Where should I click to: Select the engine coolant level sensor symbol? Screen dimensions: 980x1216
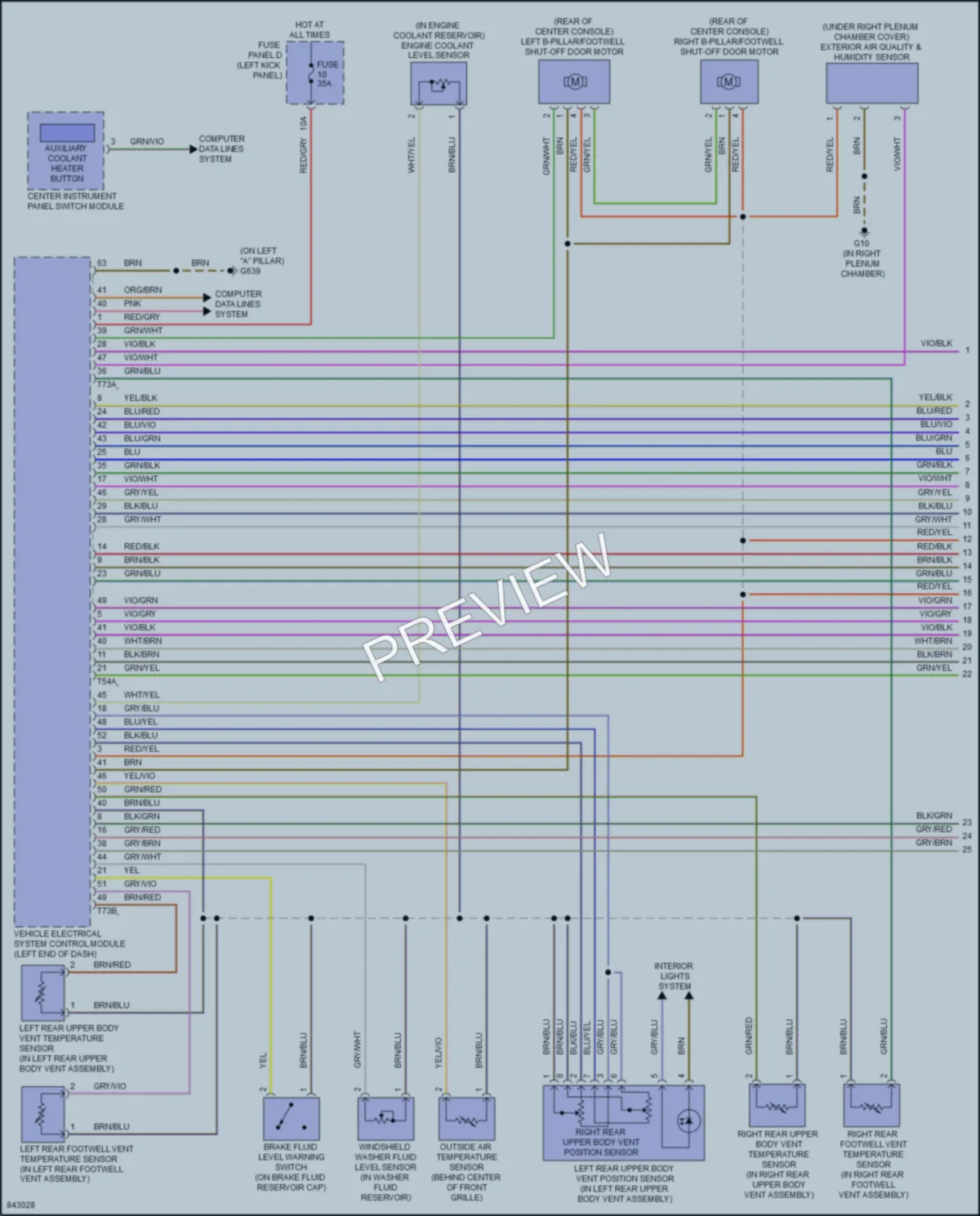pos(439,83)
